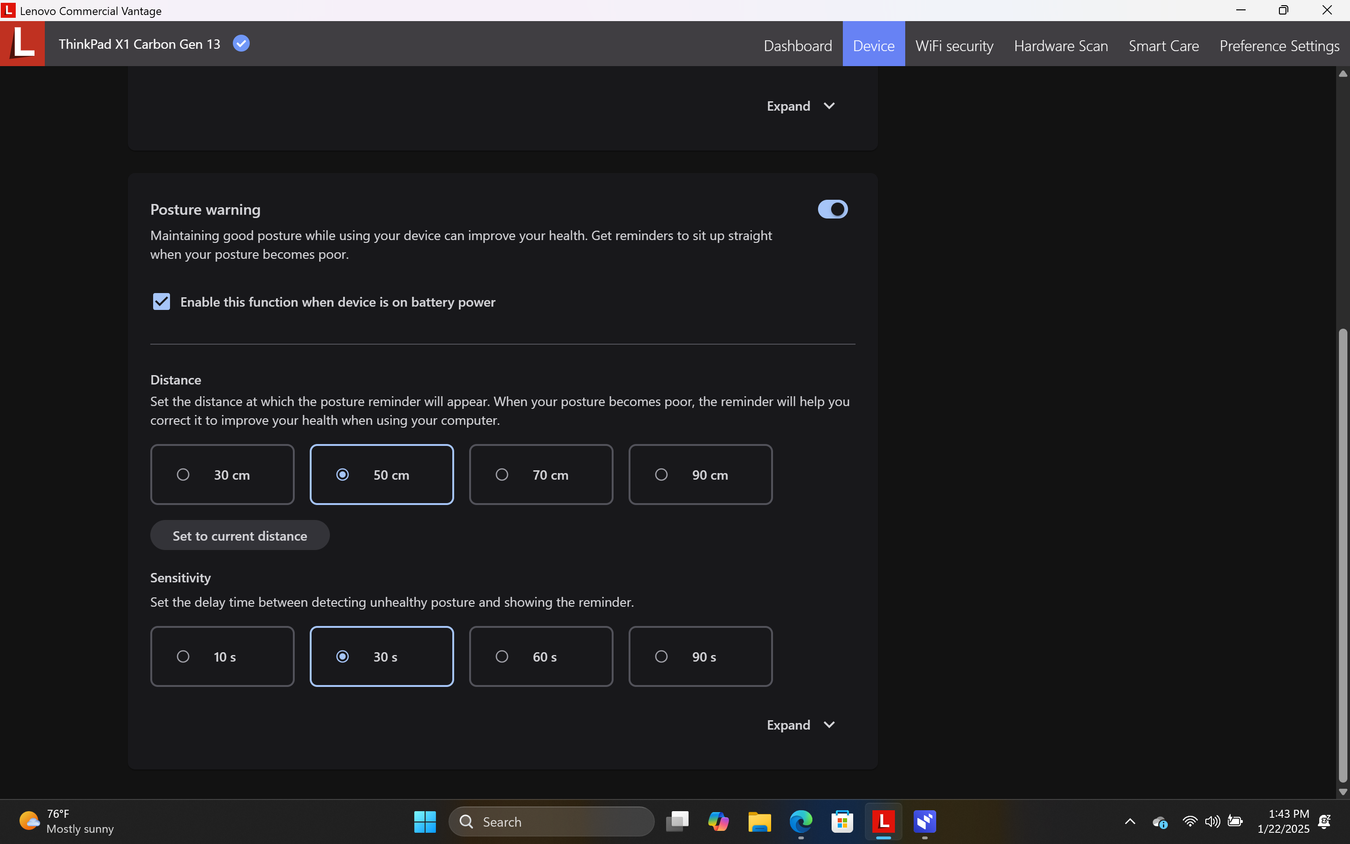Screen dimensions: 1350x844
Task: Click the Distance section label
Action: click(x=176, y=380)
